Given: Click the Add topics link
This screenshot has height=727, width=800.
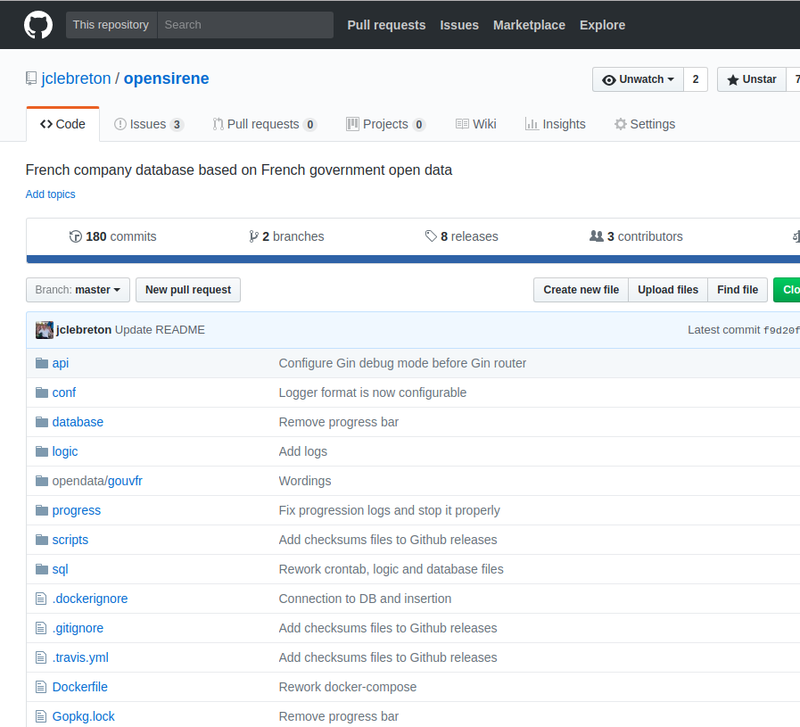Looking at the screenshot, I should 50,194.
